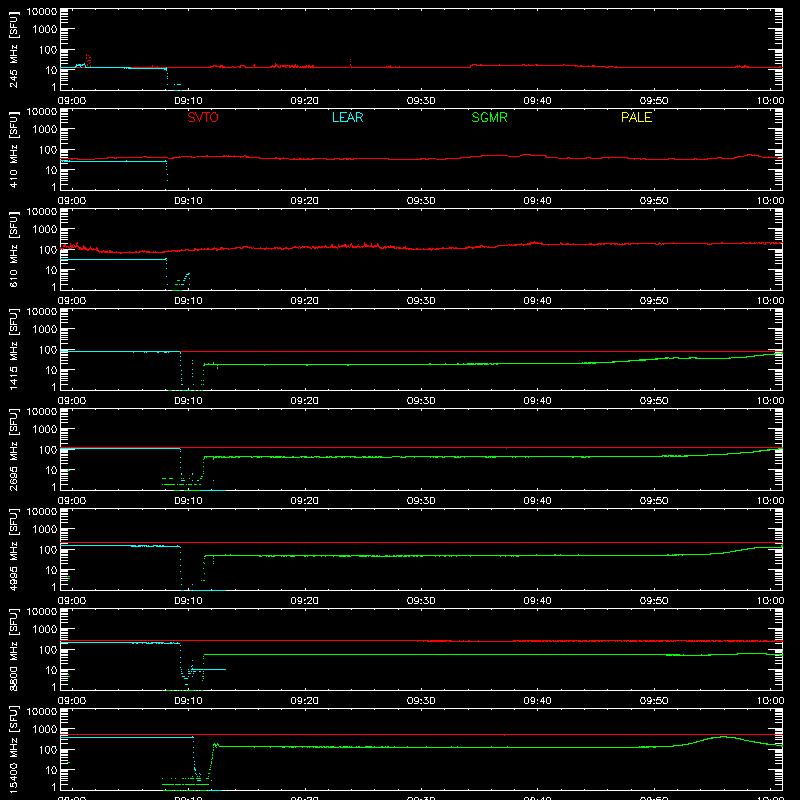This screenshot has width=800, height=800.
Task: Select the '4995 MHz [SFU]' axis title
Action: (13, 549)
